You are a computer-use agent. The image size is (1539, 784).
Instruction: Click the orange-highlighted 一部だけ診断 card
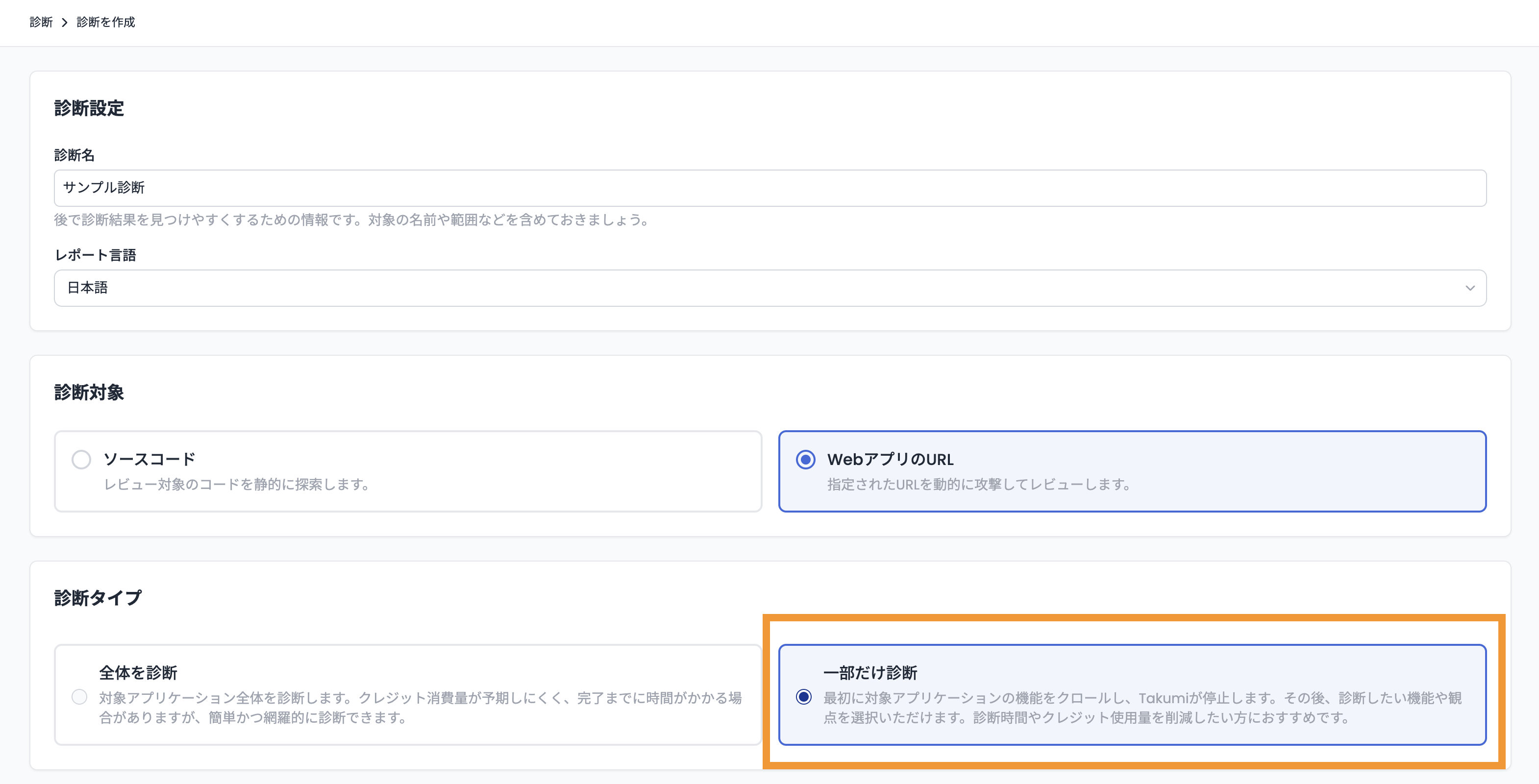[1132, 694]
